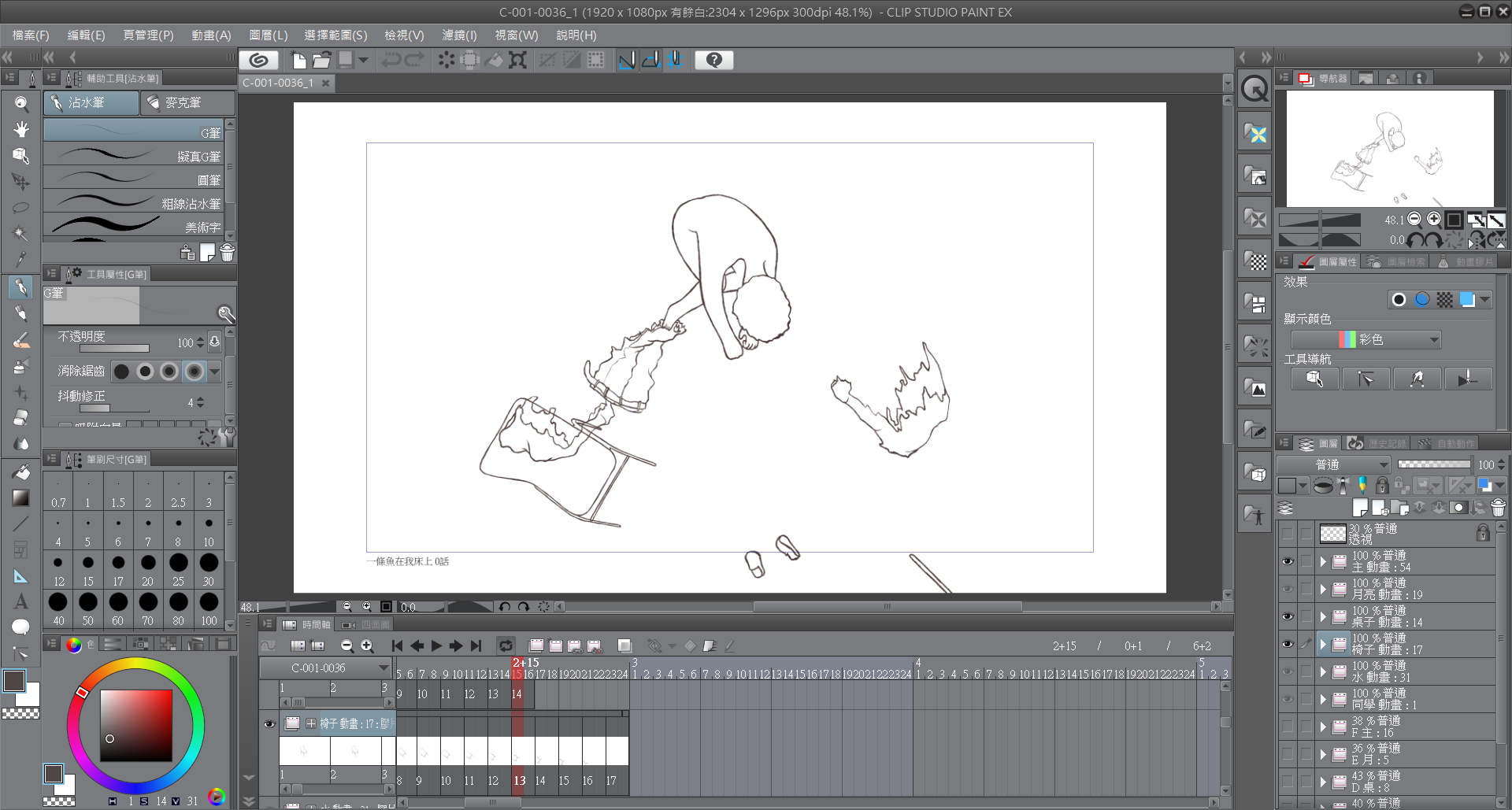Hide the 主 動畫 : 54 layer
This screenshot has height=810, width=1512.
(1287, 561)
